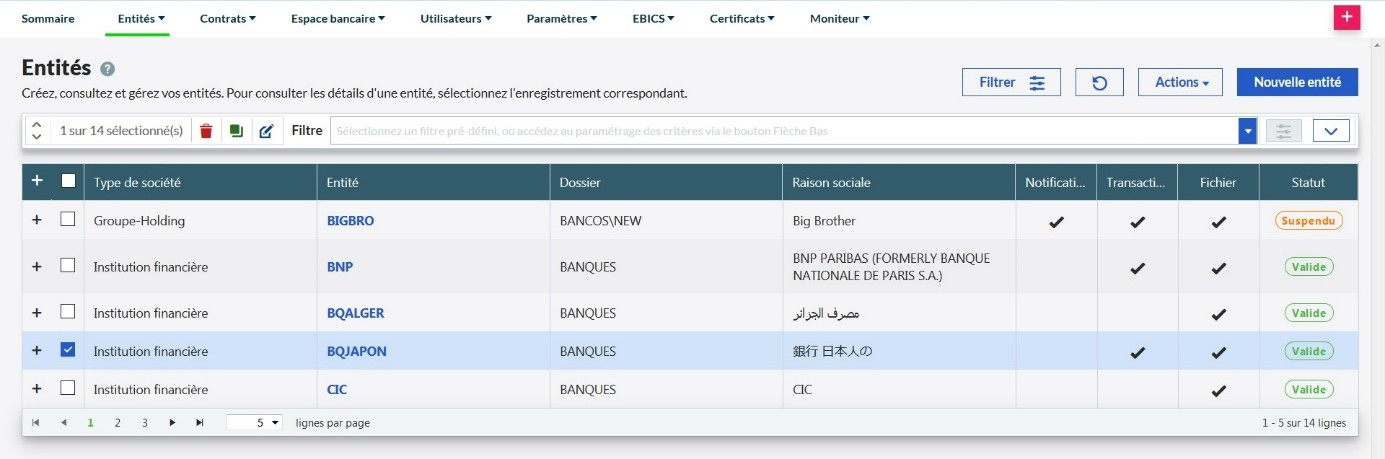Open the lines per page dropdown
Viewport: 1385px width, 459px height.
coord(255,423)
